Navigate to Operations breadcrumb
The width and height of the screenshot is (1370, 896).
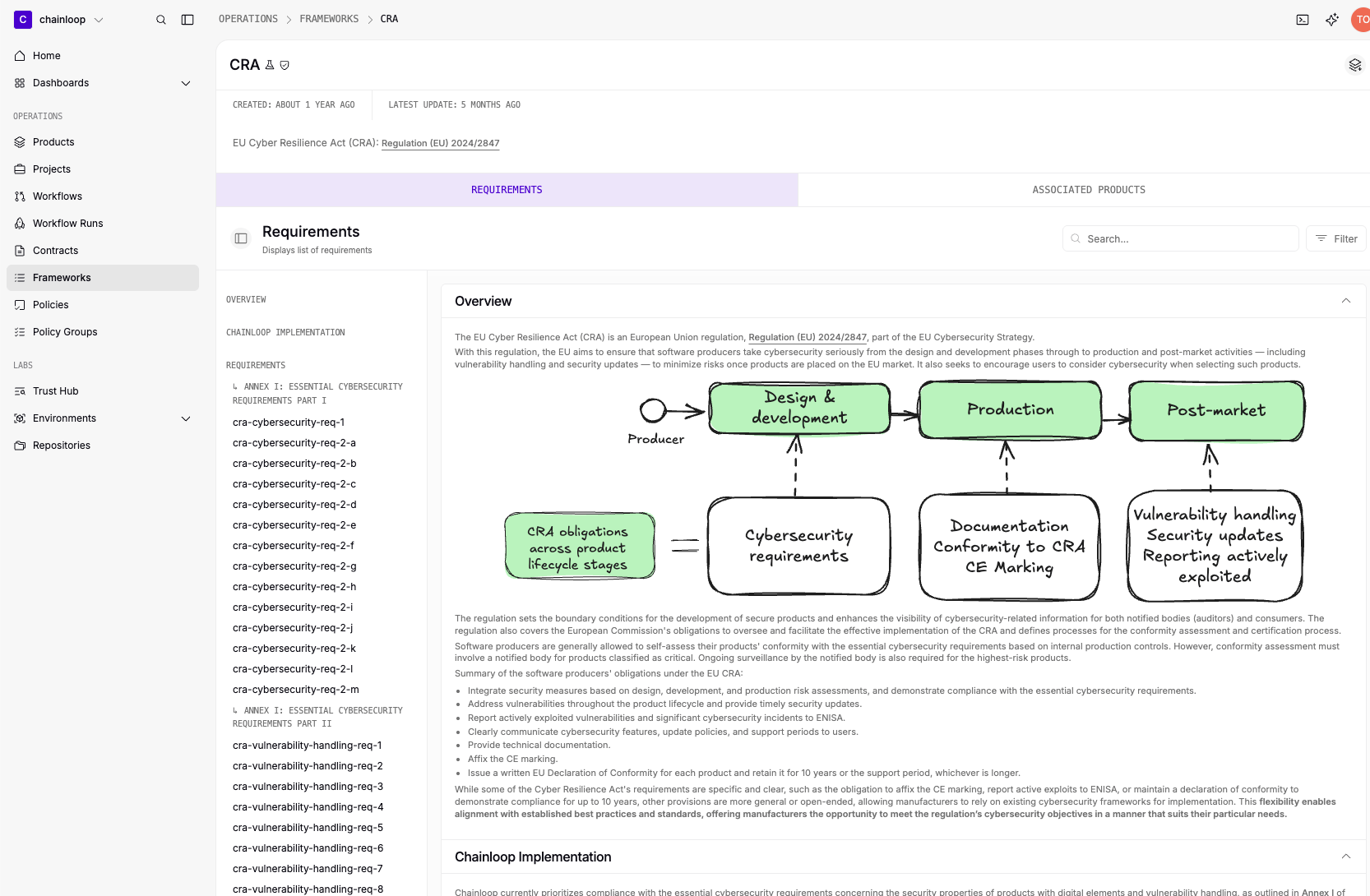pyautogui.click(x=248, y=19)
